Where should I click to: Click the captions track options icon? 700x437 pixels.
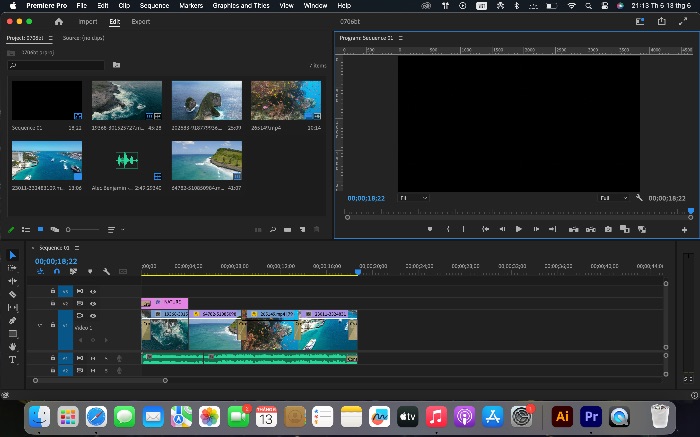(x=123, y=271)
